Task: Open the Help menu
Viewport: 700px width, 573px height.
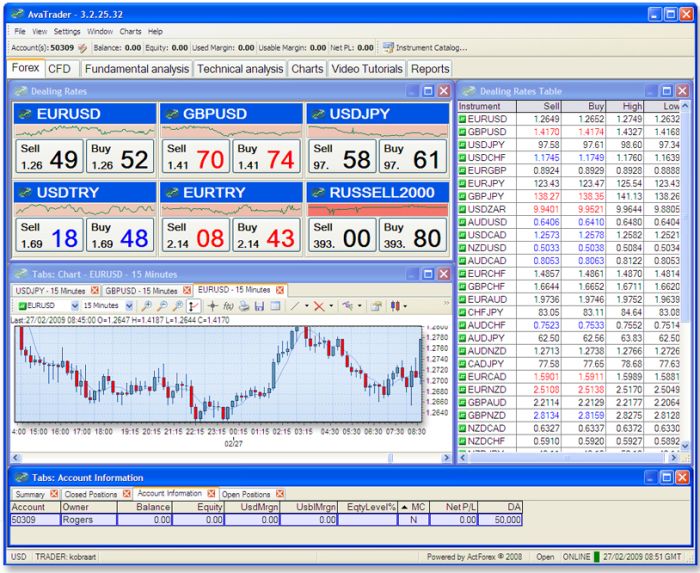Action: tap(155, 31)
